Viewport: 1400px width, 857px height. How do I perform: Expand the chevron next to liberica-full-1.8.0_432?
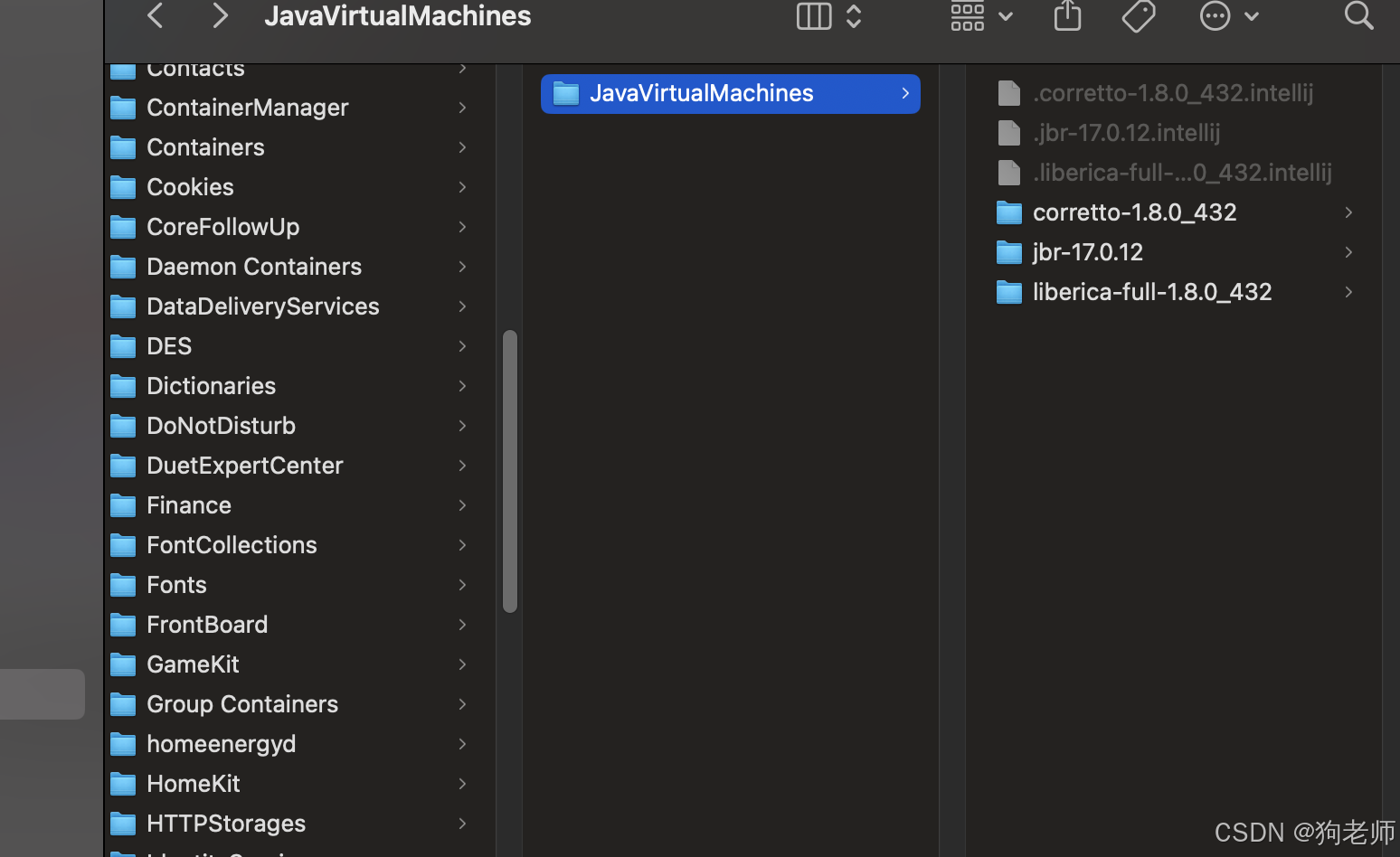(1348, 291)
